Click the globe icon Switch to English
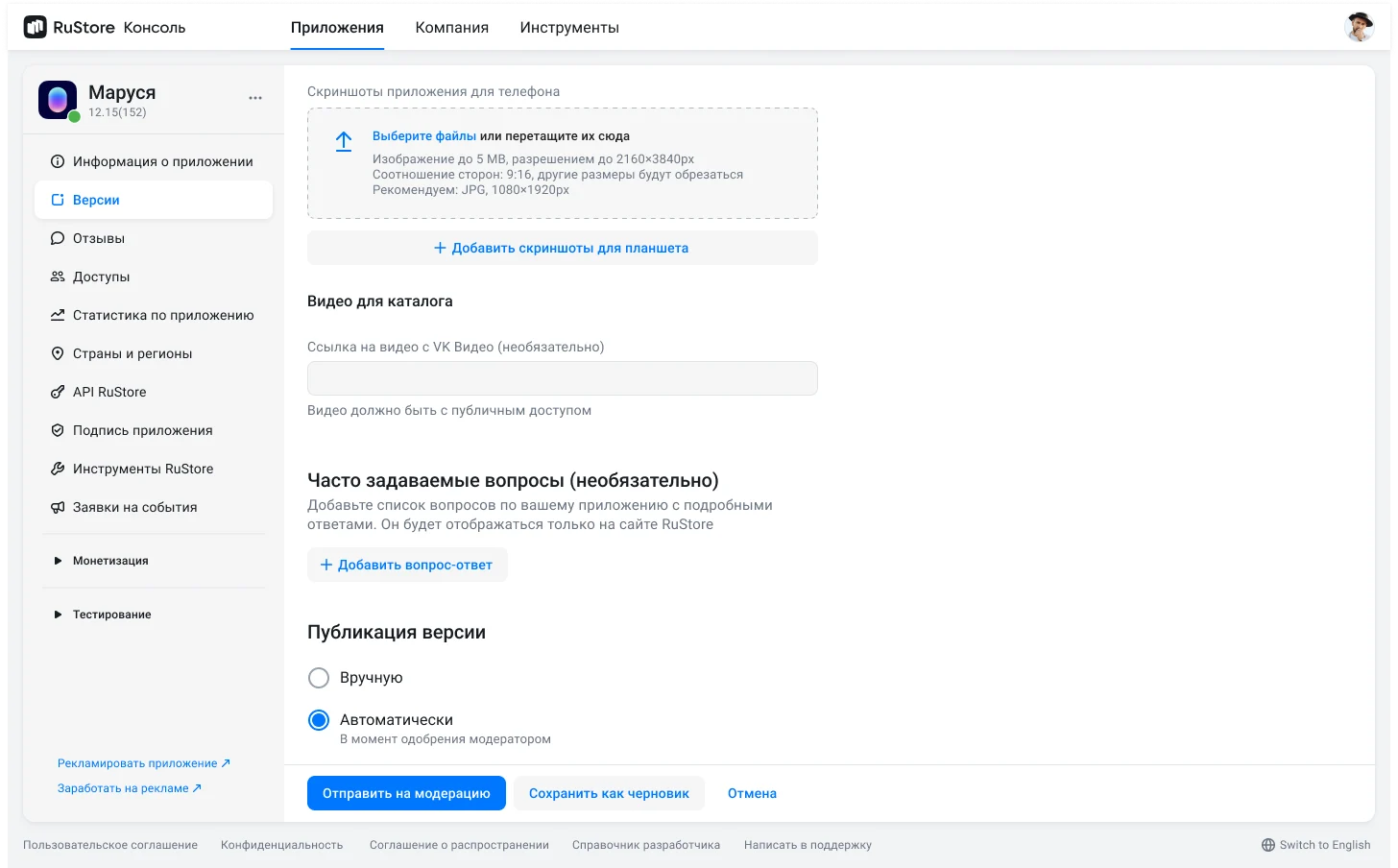Image resolution: width=1398 pixels, height=868 pixels. (1268, 845)
